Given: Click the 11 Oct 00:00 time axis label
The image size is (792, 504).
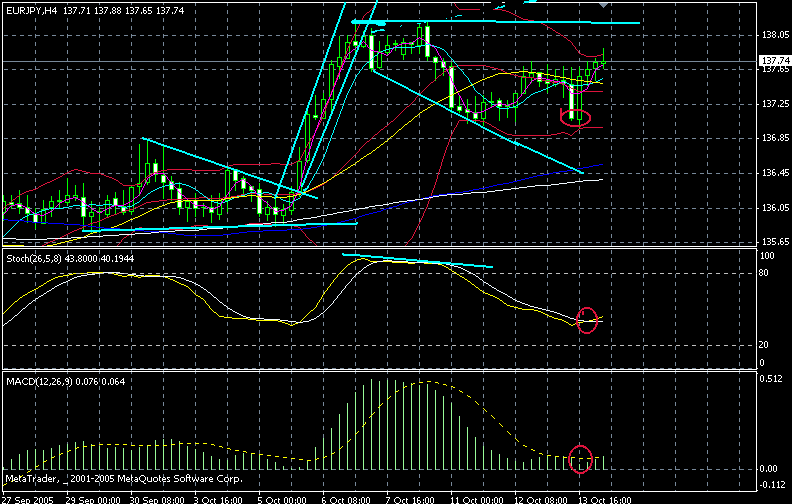Looking at the screenshot, I should coord(475,500).
